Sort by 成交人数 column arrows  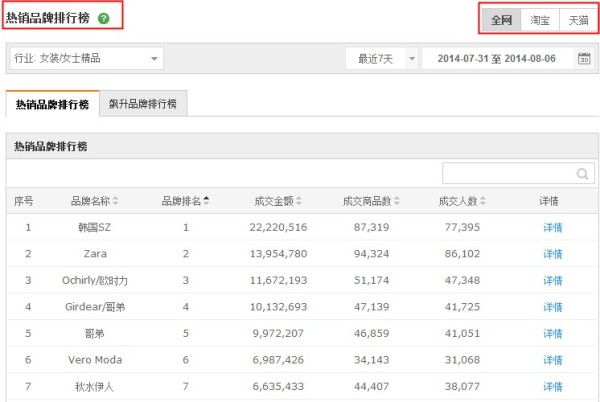pos(483,201)
